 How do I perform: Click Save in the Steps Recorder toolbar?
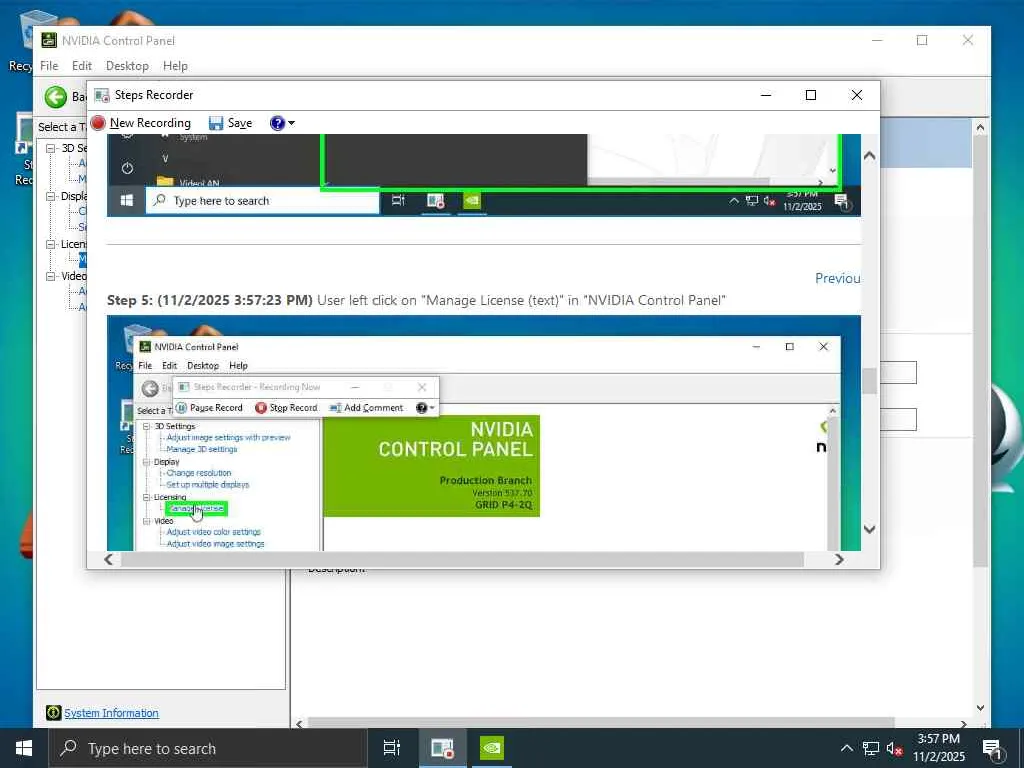click(x=231, y=123)
